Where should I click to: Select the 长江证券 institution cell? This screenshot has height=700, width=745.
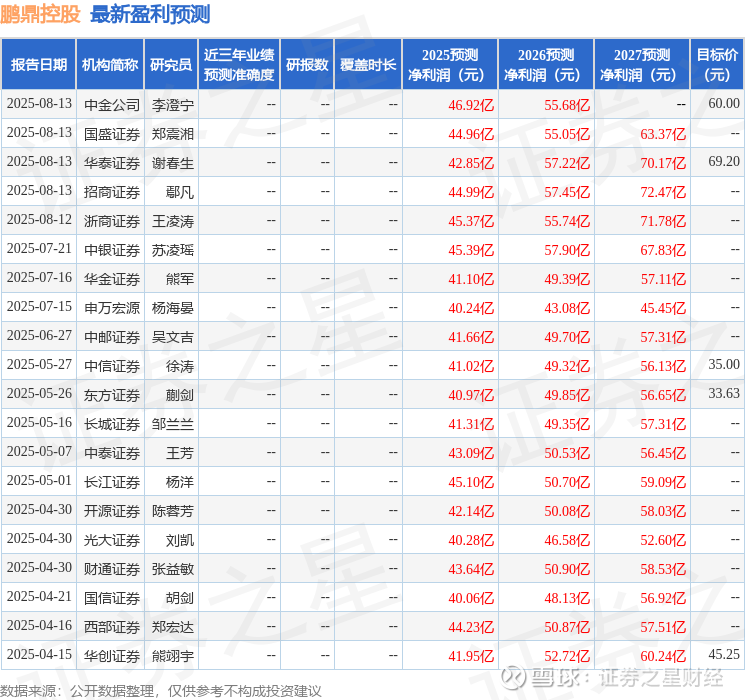[x=112, y=482]
